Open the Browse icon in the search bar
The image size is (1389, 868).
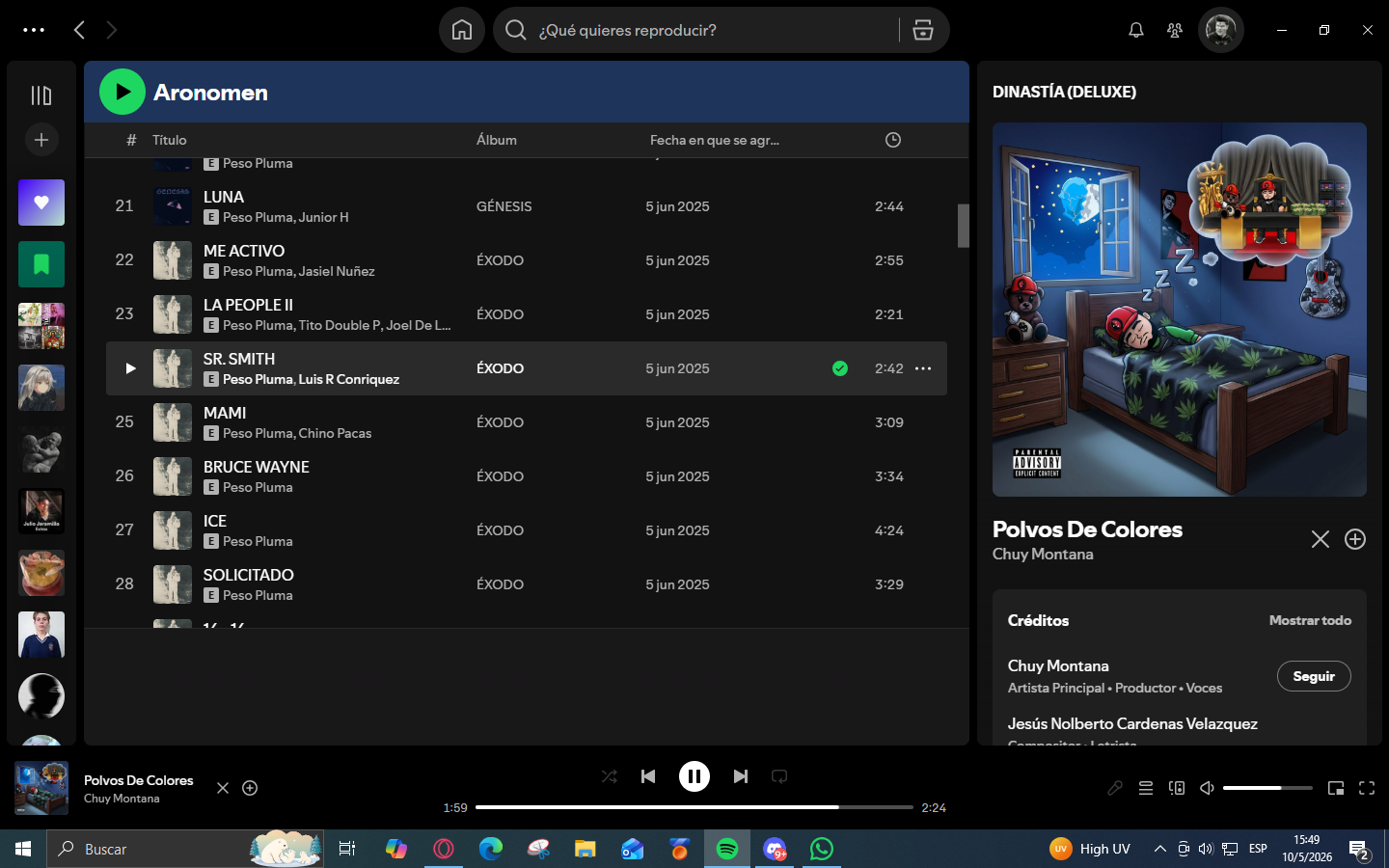coord(923,30)
